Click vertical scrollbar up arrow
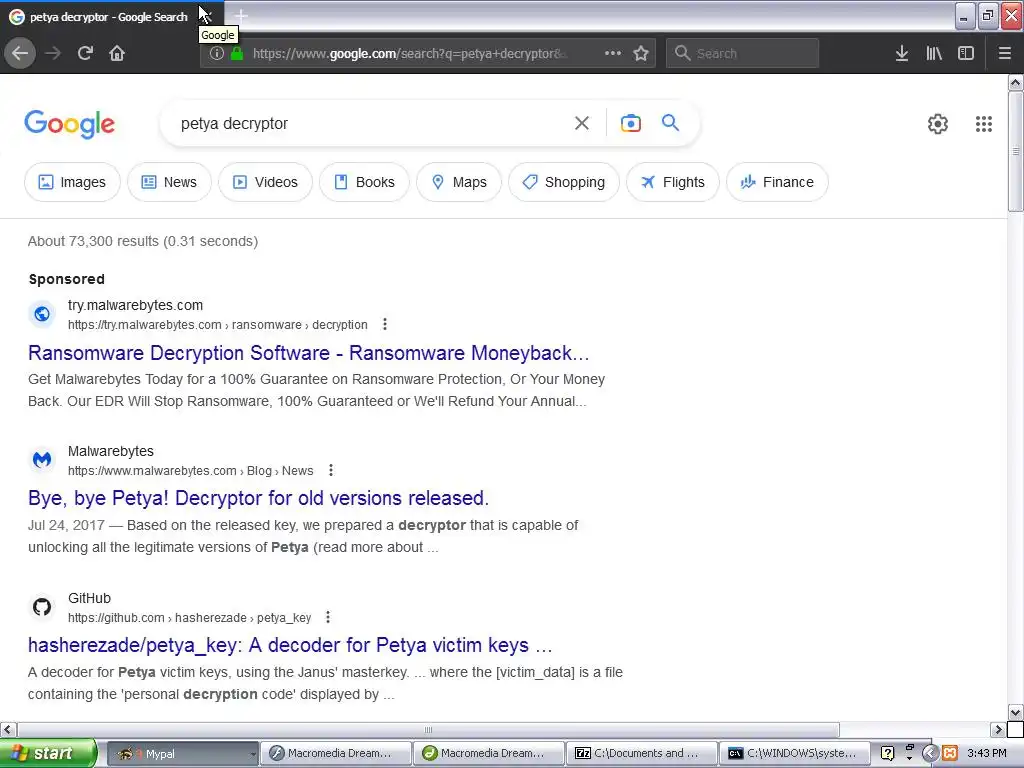This screenshot has width=1024, height=768. point(1015,82)
